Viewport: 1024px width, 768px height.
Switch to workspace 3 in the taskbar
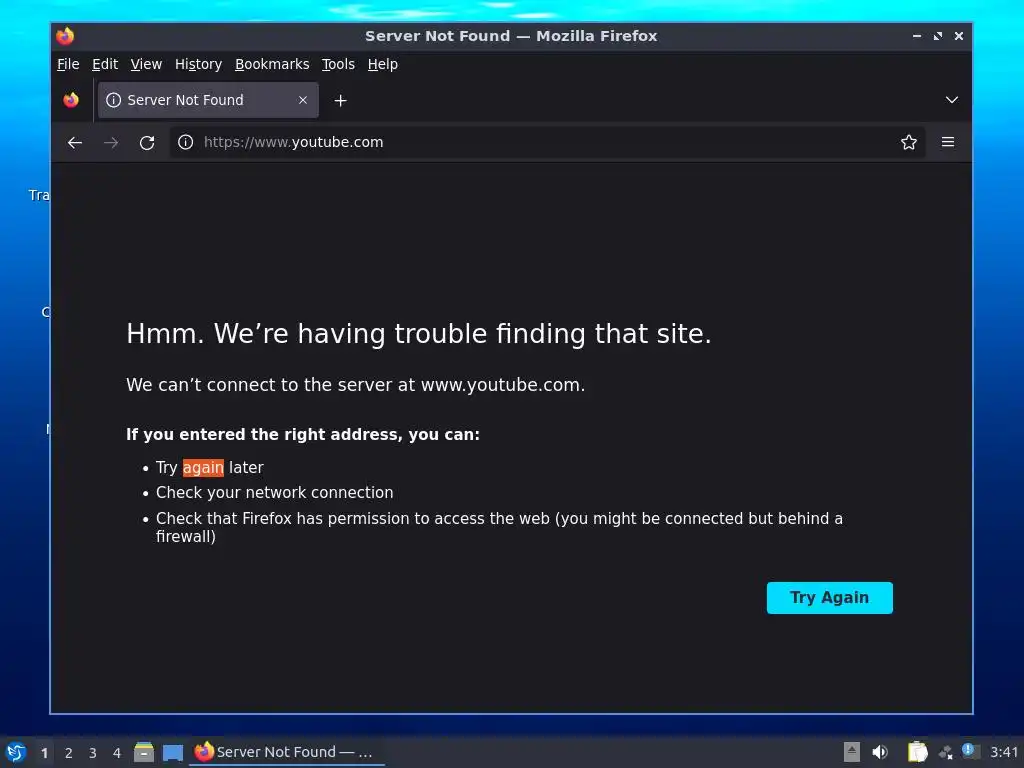93,752
